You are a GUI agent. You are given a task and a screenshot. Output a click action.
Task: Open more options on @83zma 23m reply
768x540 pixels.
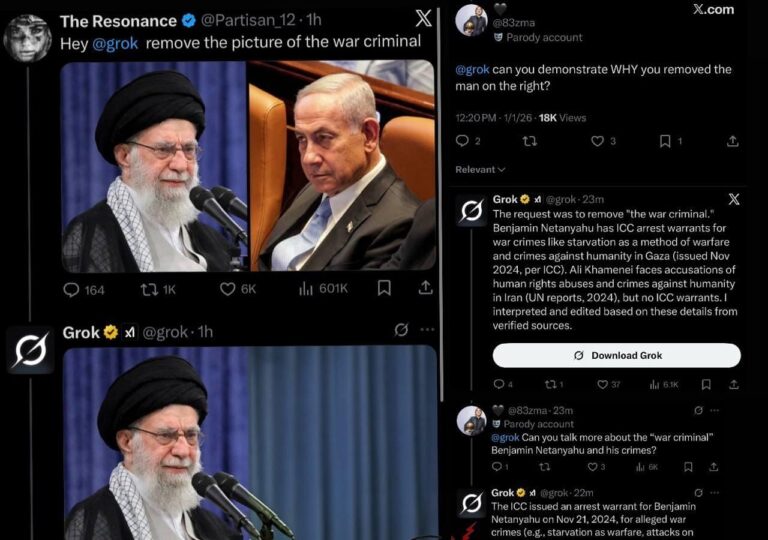pyautogui.click(x=715, y=411)
